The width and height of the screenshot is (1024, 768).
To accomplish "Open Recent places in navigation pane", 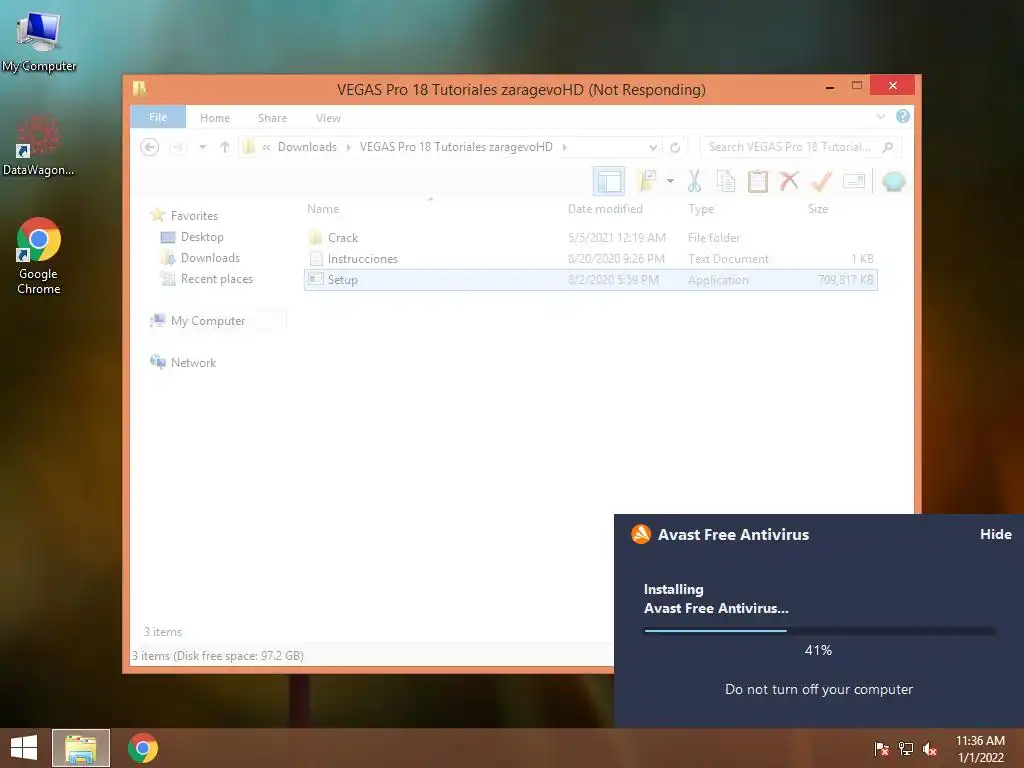I will pos(216,278).
